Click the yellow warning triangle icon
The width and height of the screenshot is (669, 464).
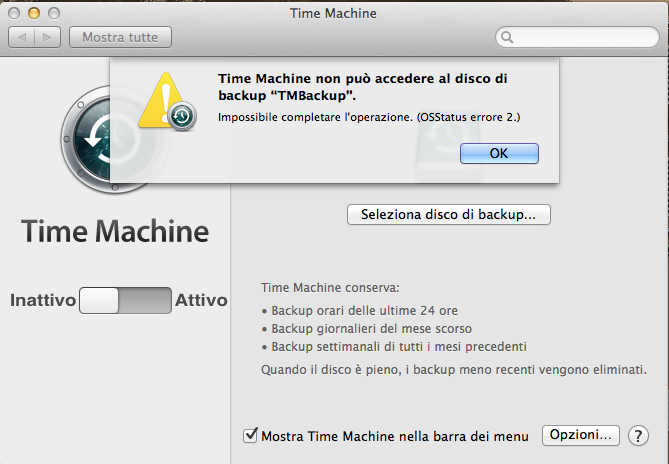pos(160,100)
